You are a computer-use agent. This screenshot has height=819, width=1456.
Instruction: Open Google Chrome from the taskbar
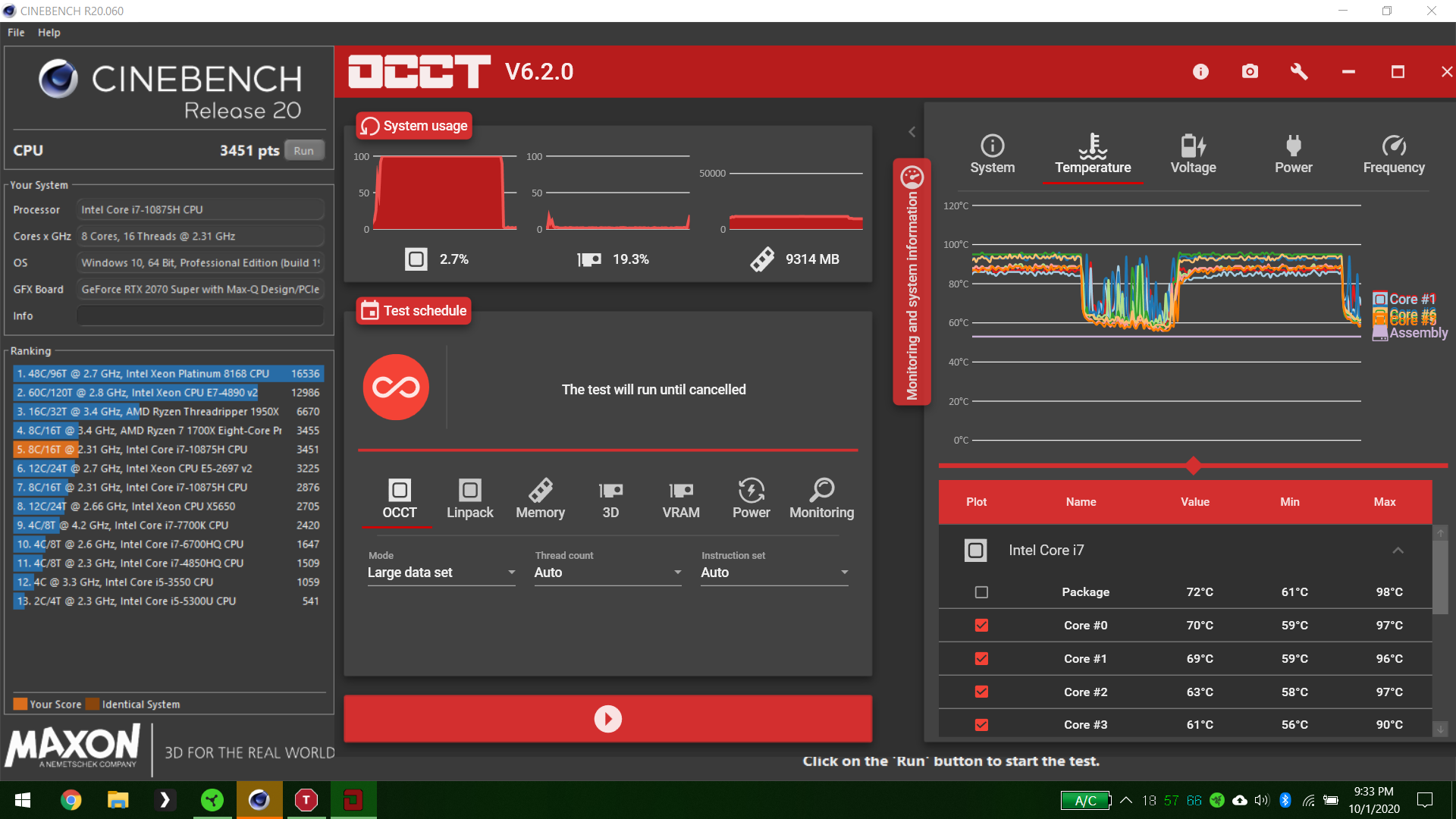pyautogui.click(x=71, y=800)
